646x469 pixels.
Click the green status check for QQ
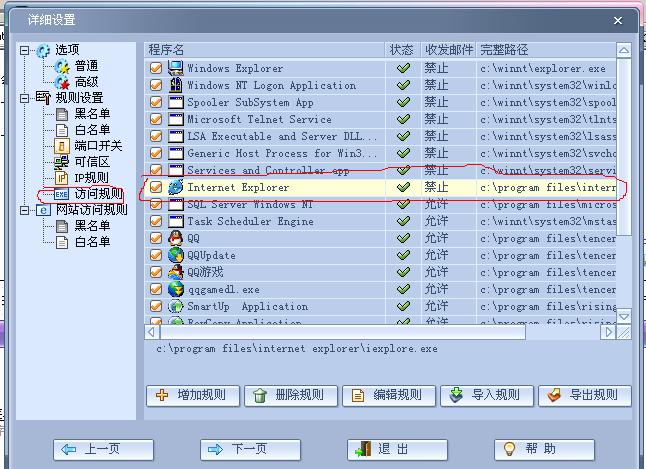(x=403, y=238)
